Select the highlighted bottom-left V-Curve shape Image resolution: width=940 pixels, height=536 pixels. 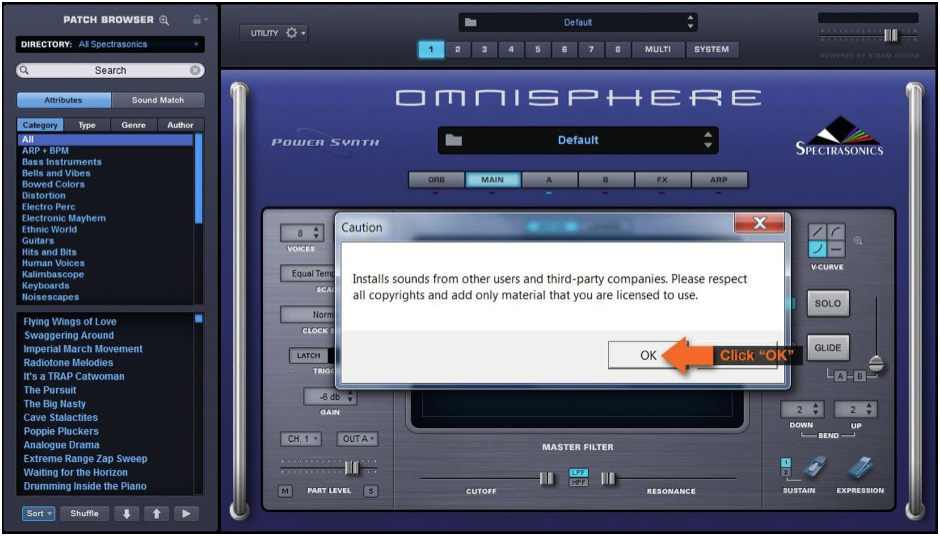pos(818,248)
